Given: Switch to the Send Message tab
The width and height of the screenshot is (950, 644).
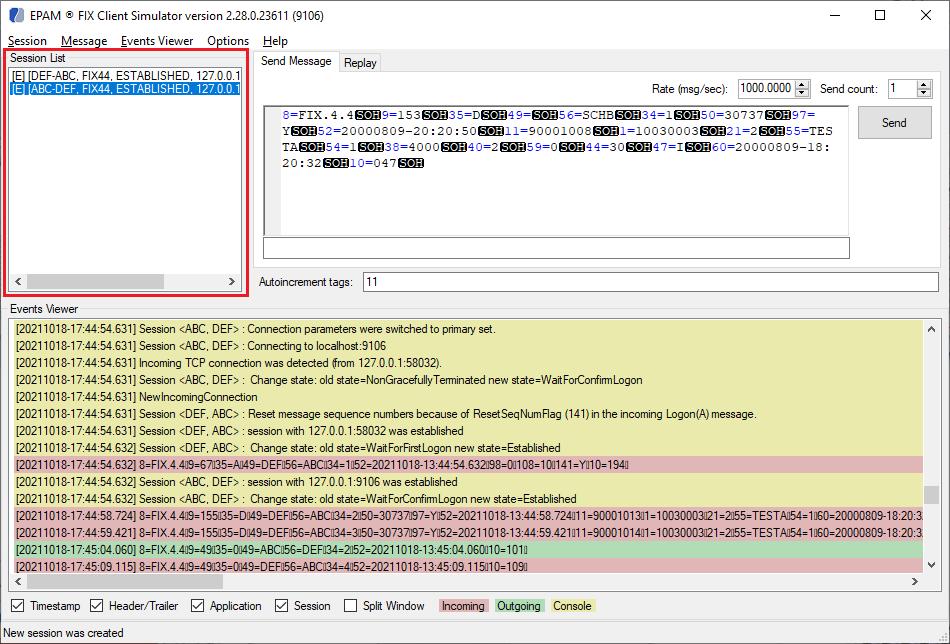Looking at the screenshot, I should click(x=296, y=61).
